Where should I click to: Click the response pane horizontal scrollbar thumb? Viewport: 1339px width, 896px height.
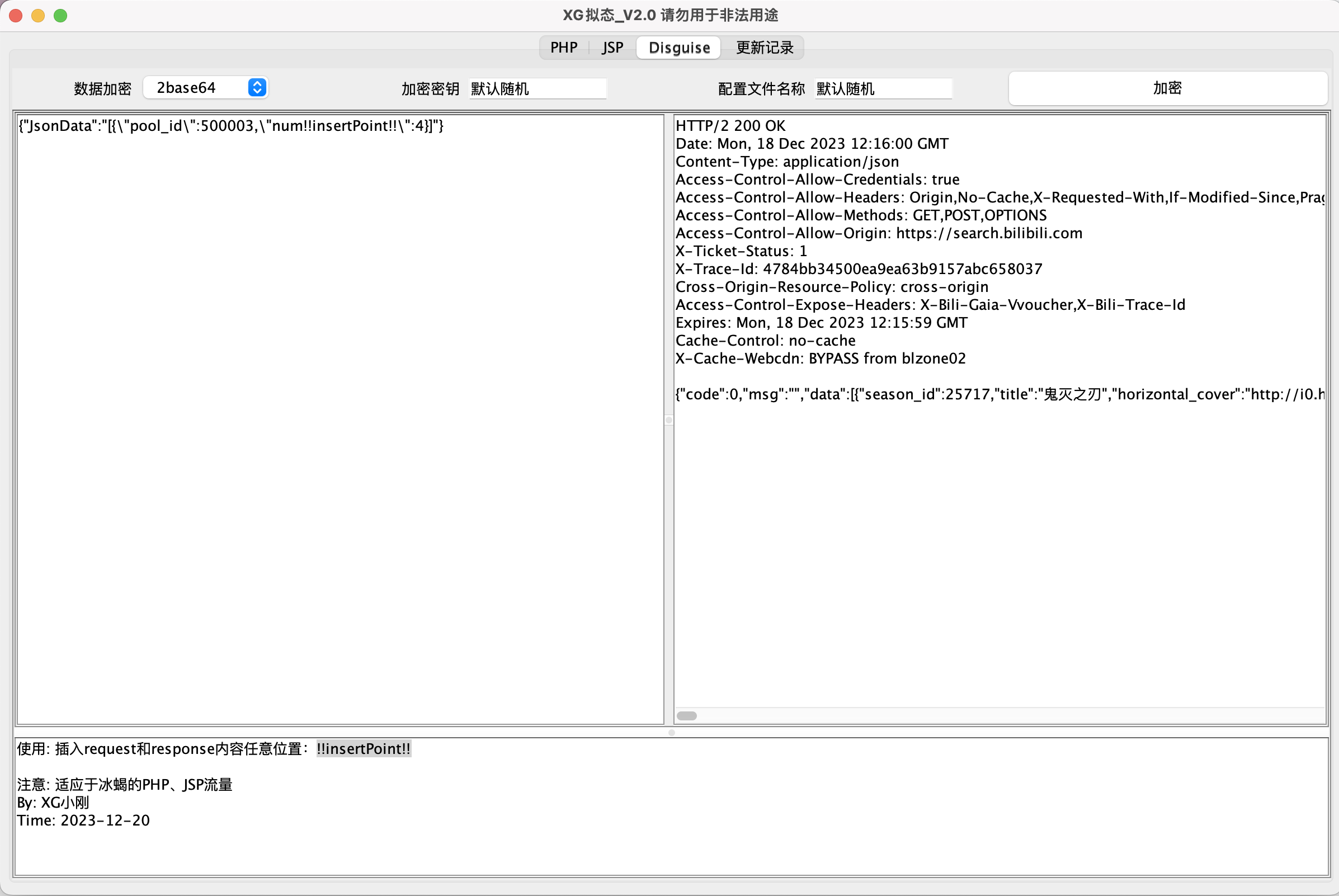(x=686, y=716)
